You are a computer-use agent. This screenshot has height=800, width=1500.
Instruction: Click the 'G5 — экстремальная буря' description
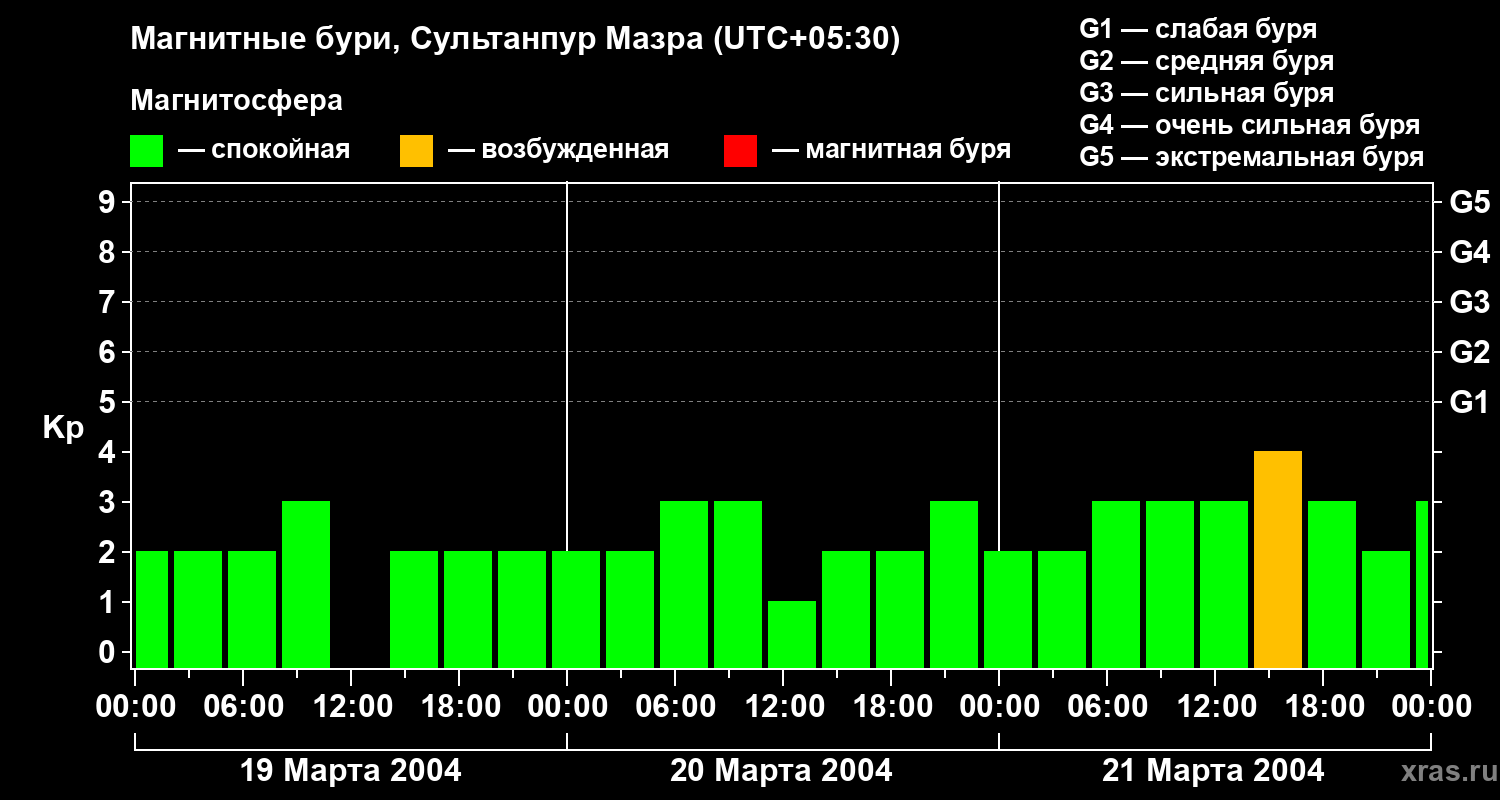coord(1252,157)
